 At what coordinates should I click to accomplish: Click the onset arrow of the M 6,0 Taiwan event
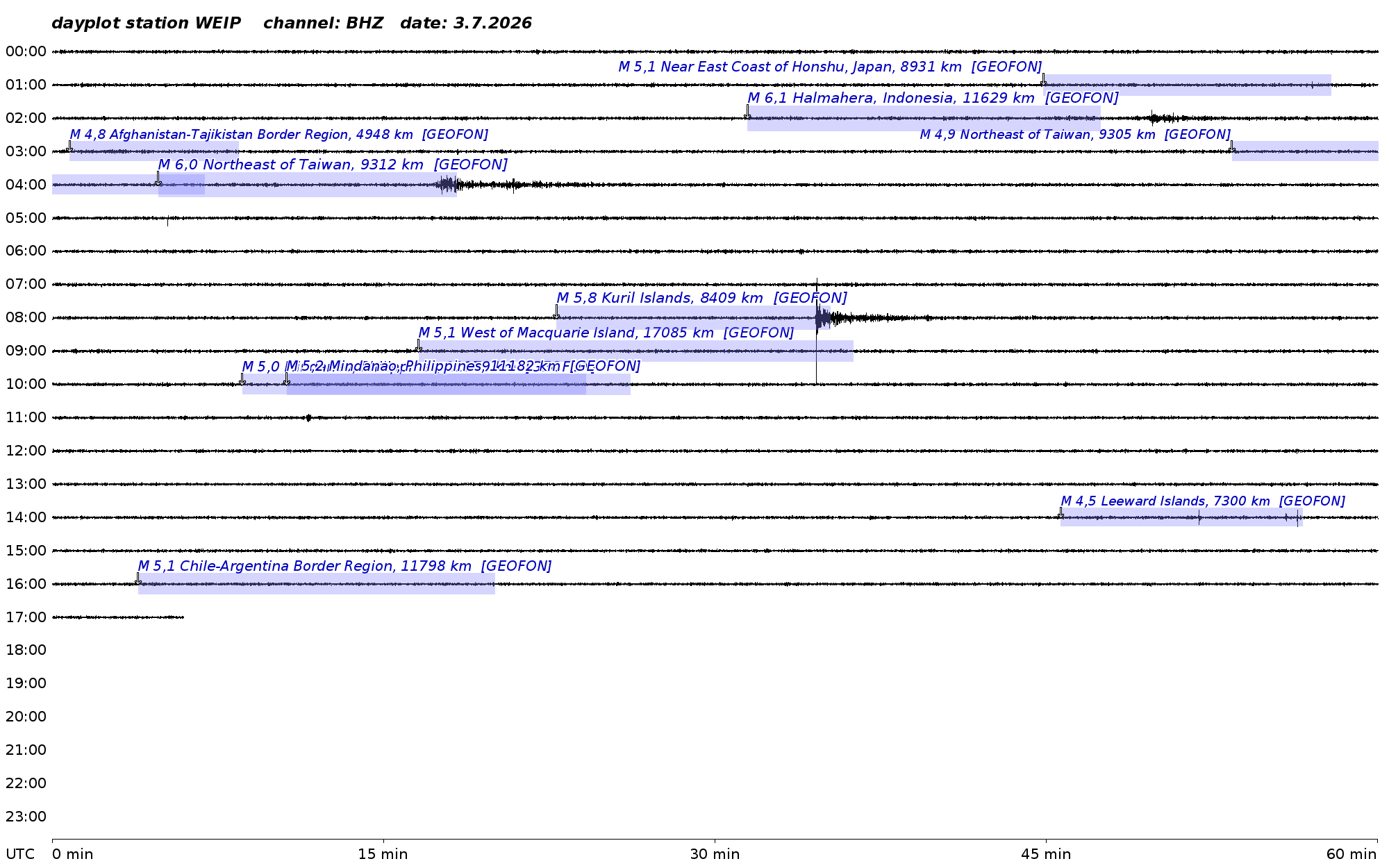coord(158,178)
